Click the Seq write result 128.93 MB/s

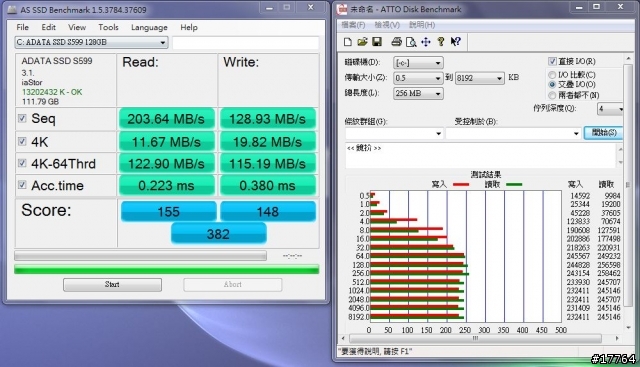pos(267,119)
